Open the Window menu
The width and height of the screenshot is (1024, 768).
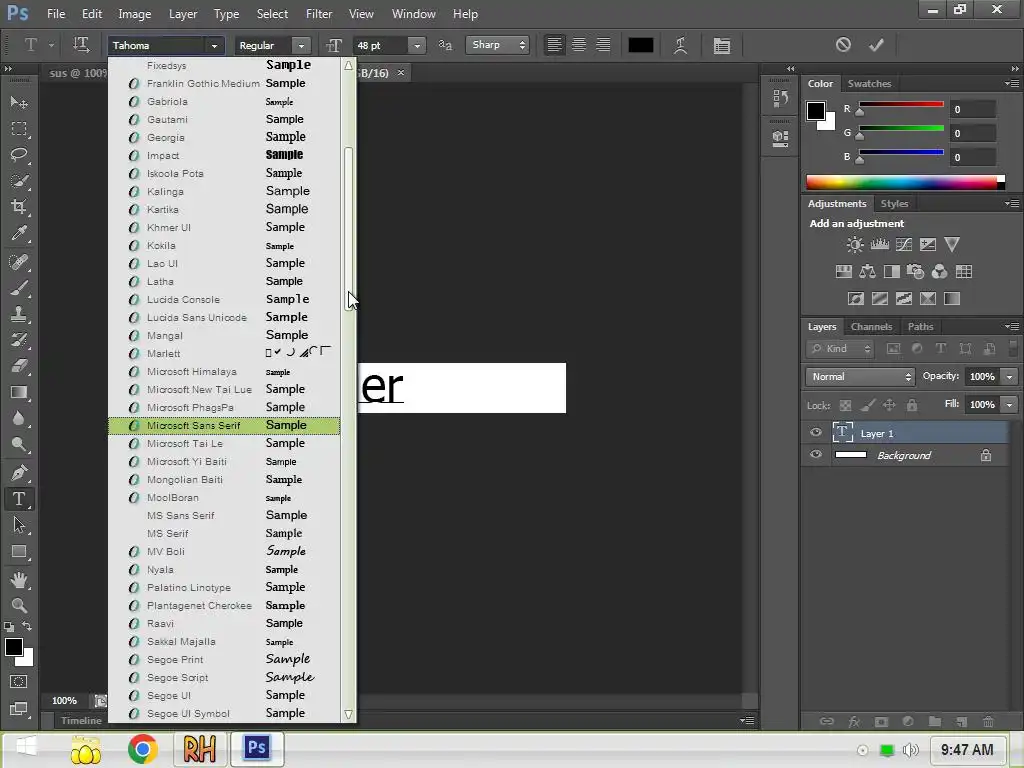(413, 14)
